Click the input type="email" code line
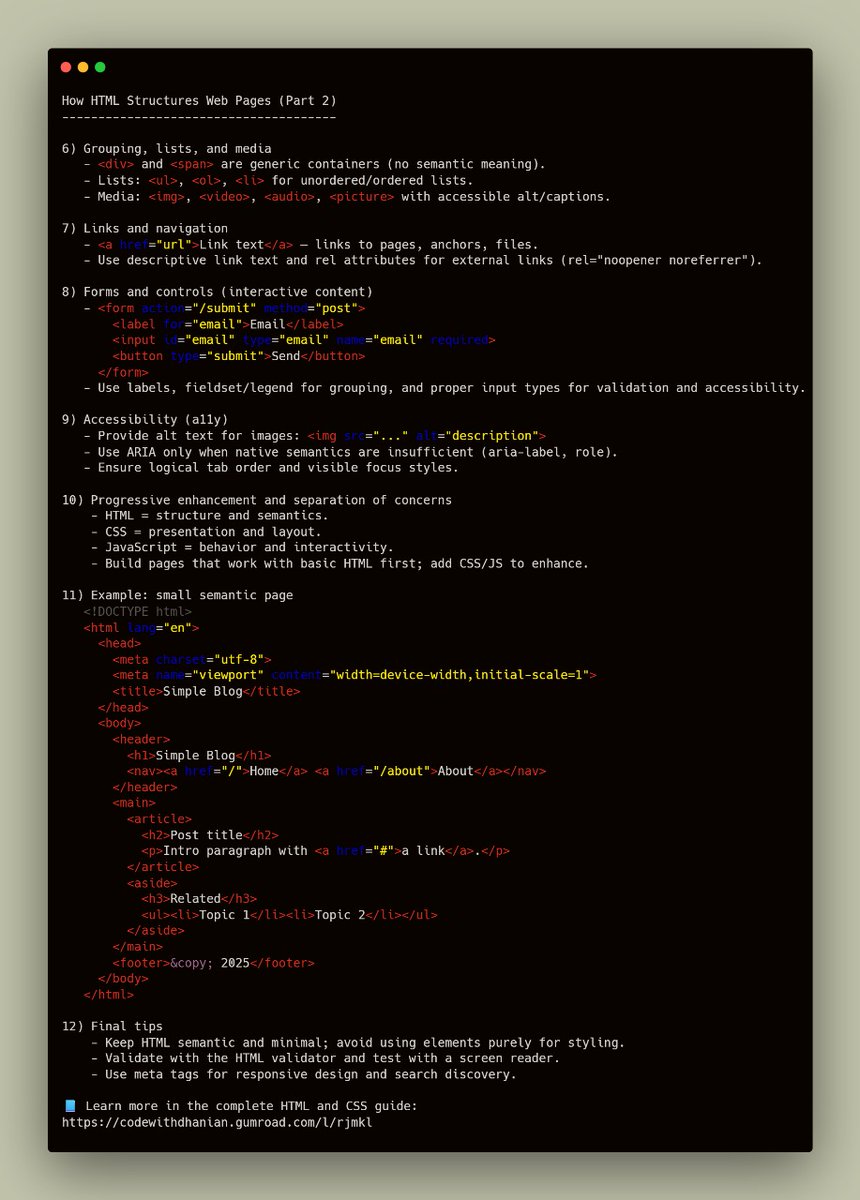This screenshot has width=860, height=1200. tap(303, 340)
